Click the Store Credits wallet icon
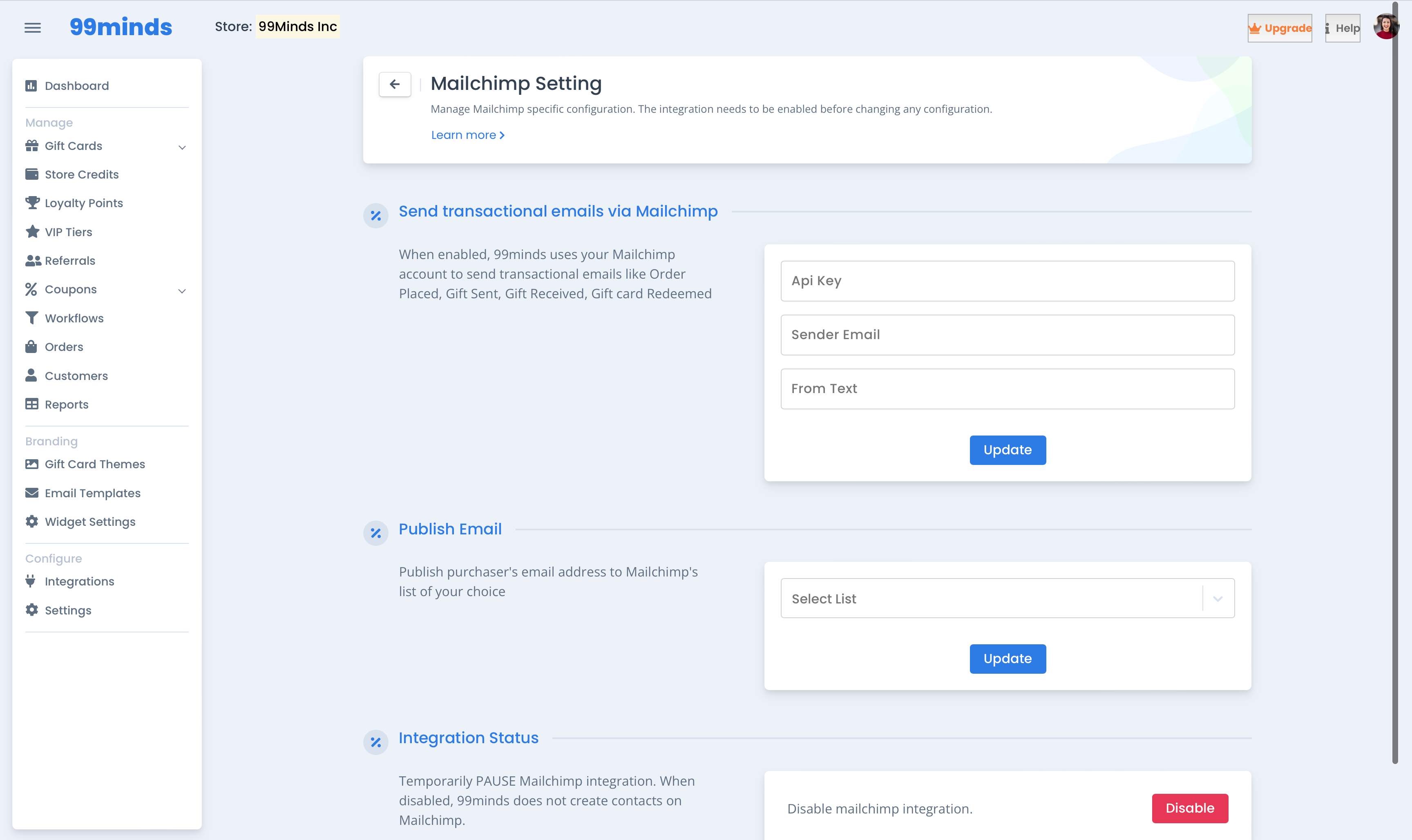1412x840 pixels. [x=32, y=174]
